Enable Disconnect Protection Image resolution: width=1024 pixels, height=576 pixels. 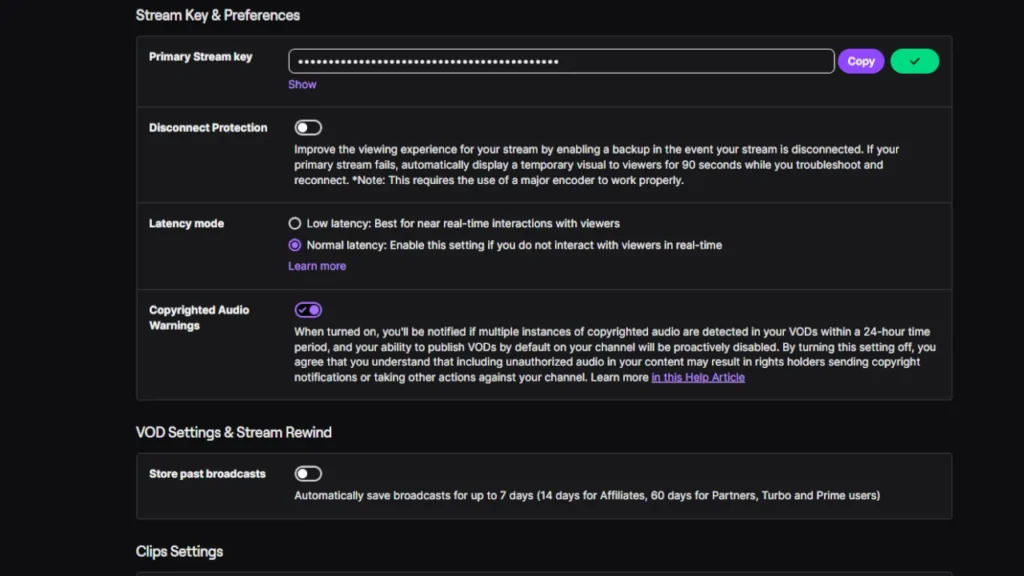[308, 127]
